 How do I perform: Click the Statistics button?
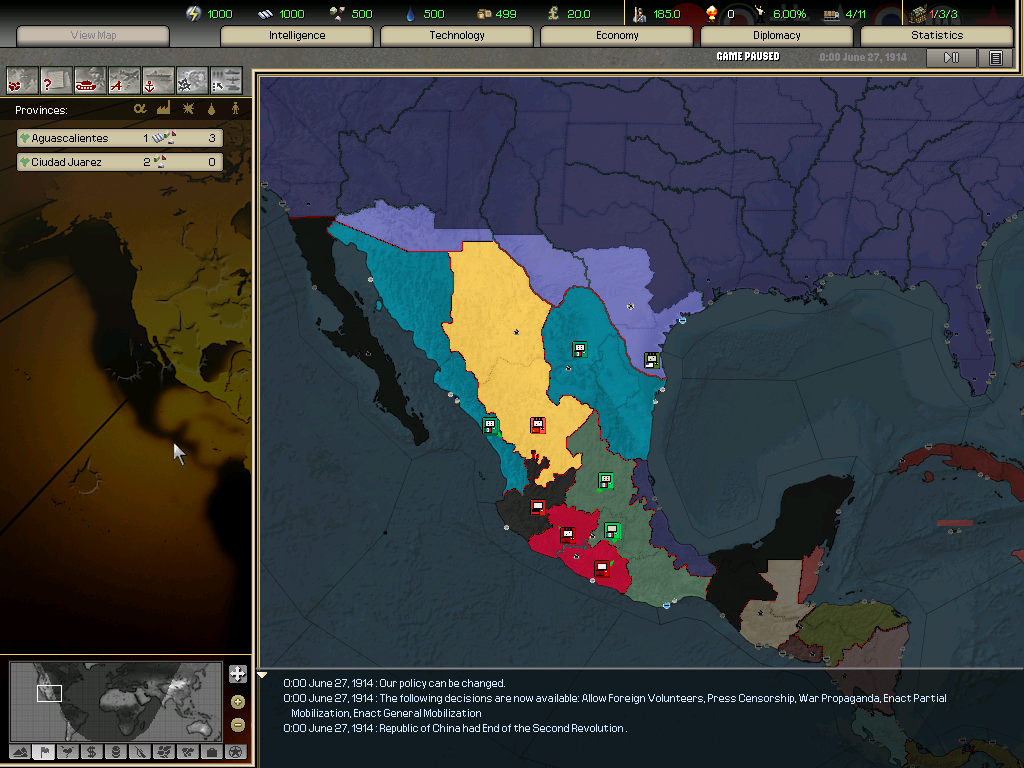(x=936, y=35)
